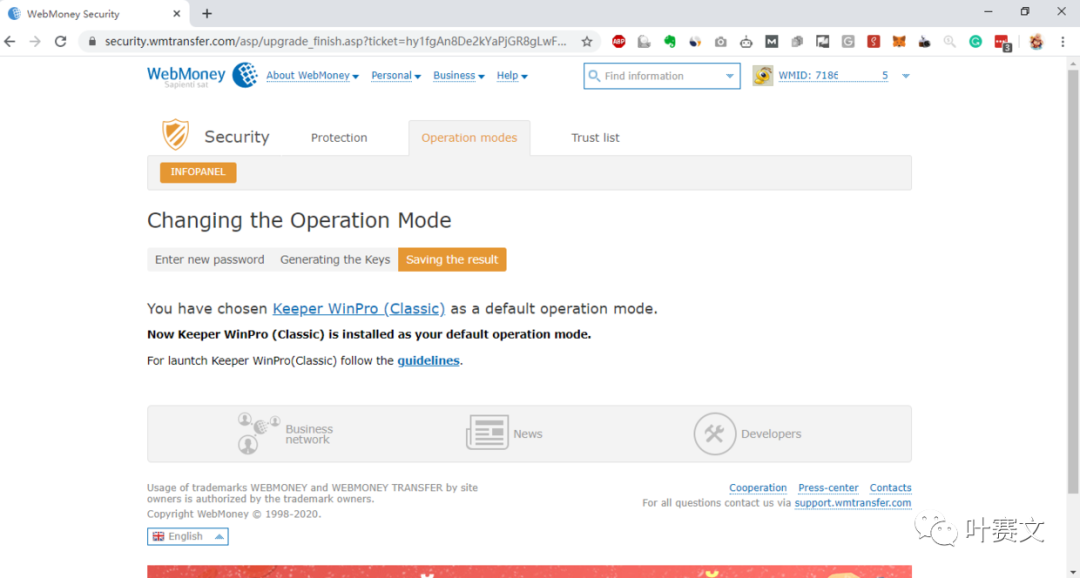This screenshot has height=578, width=1080.
Task: Reload the page using the refresh icon
Action: 60,41
